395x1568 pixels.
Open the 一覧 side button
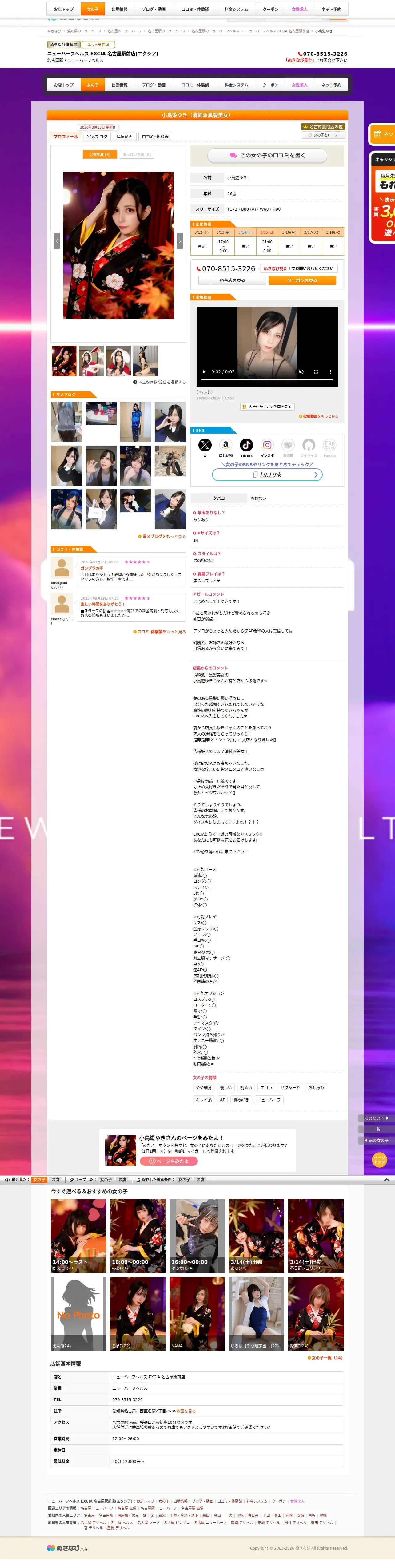click(x=376, y=1129)
